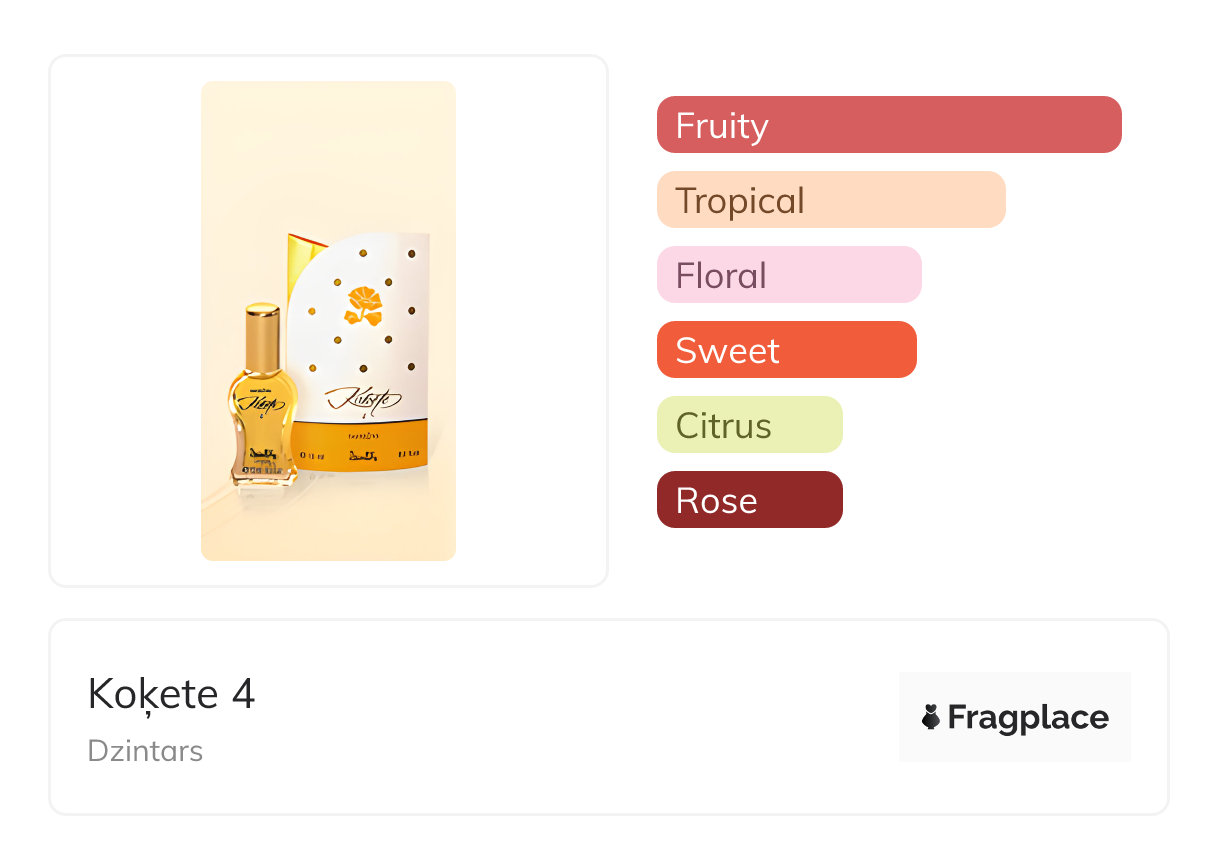Choose the dark red Rose accord bar

point(749,500)
